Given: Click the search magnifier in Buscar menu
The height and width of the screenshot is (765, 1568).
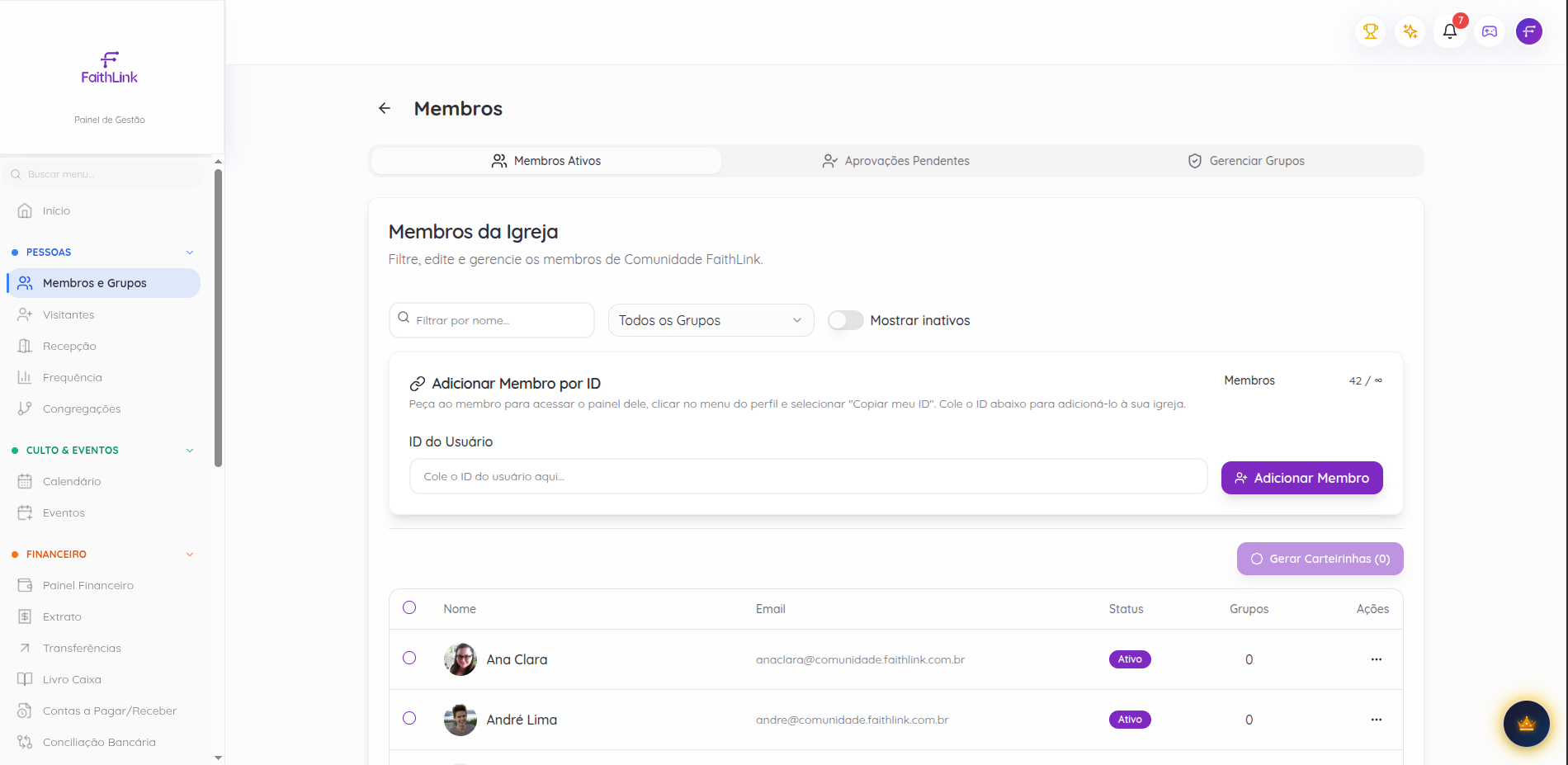Looking at the screenshot, I should pyautogui.click(x=16, y=174).
